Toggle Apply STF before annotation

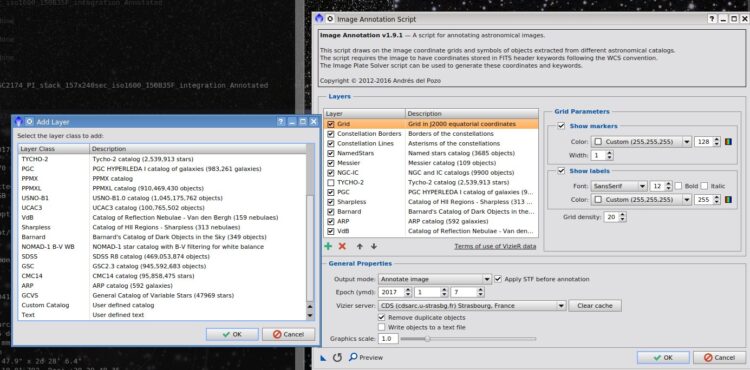498,279
